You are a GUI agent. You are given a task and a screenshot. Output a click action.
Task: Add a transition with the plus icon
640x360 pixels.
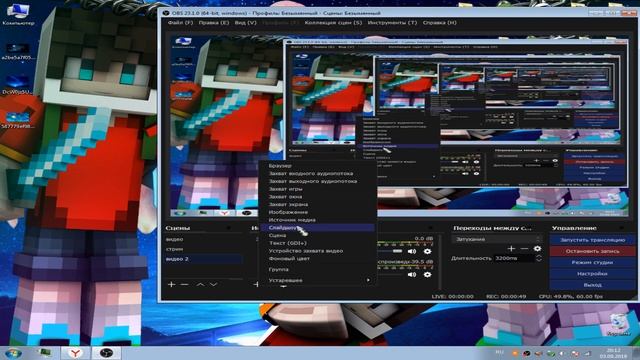[511, 248]
